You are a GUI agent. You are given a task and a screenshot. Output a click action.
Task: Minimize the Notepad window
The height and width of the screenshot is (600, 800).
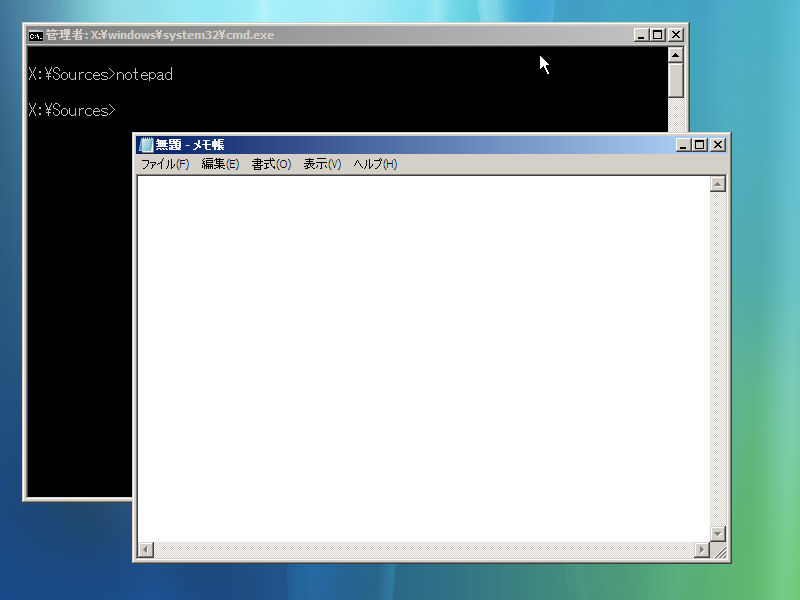pyautogui.click(x=683, y=145)
